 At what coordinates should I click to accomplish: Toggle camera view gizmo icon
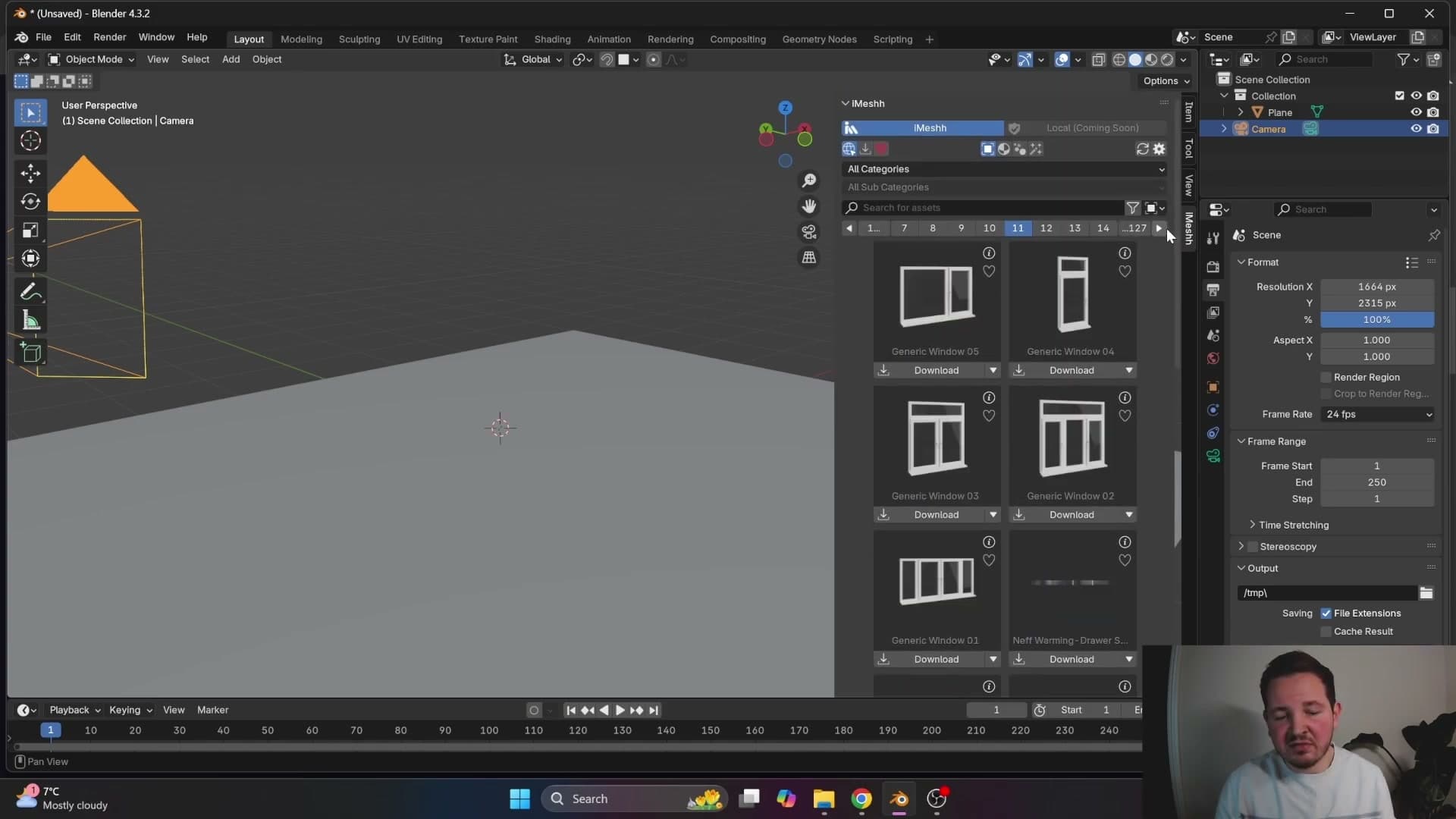[x=809, y=232]
